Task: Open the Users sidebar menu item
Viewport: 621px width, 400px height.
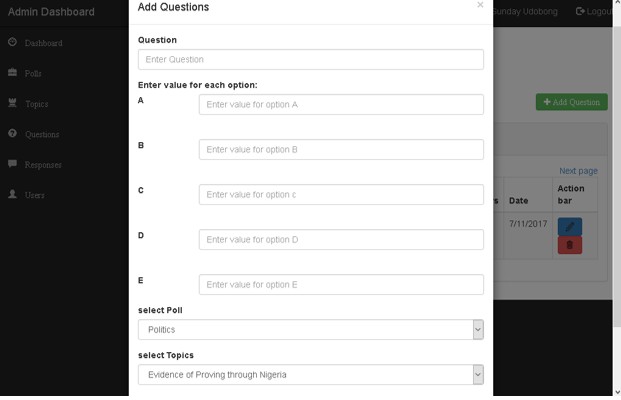Action: 34,195
